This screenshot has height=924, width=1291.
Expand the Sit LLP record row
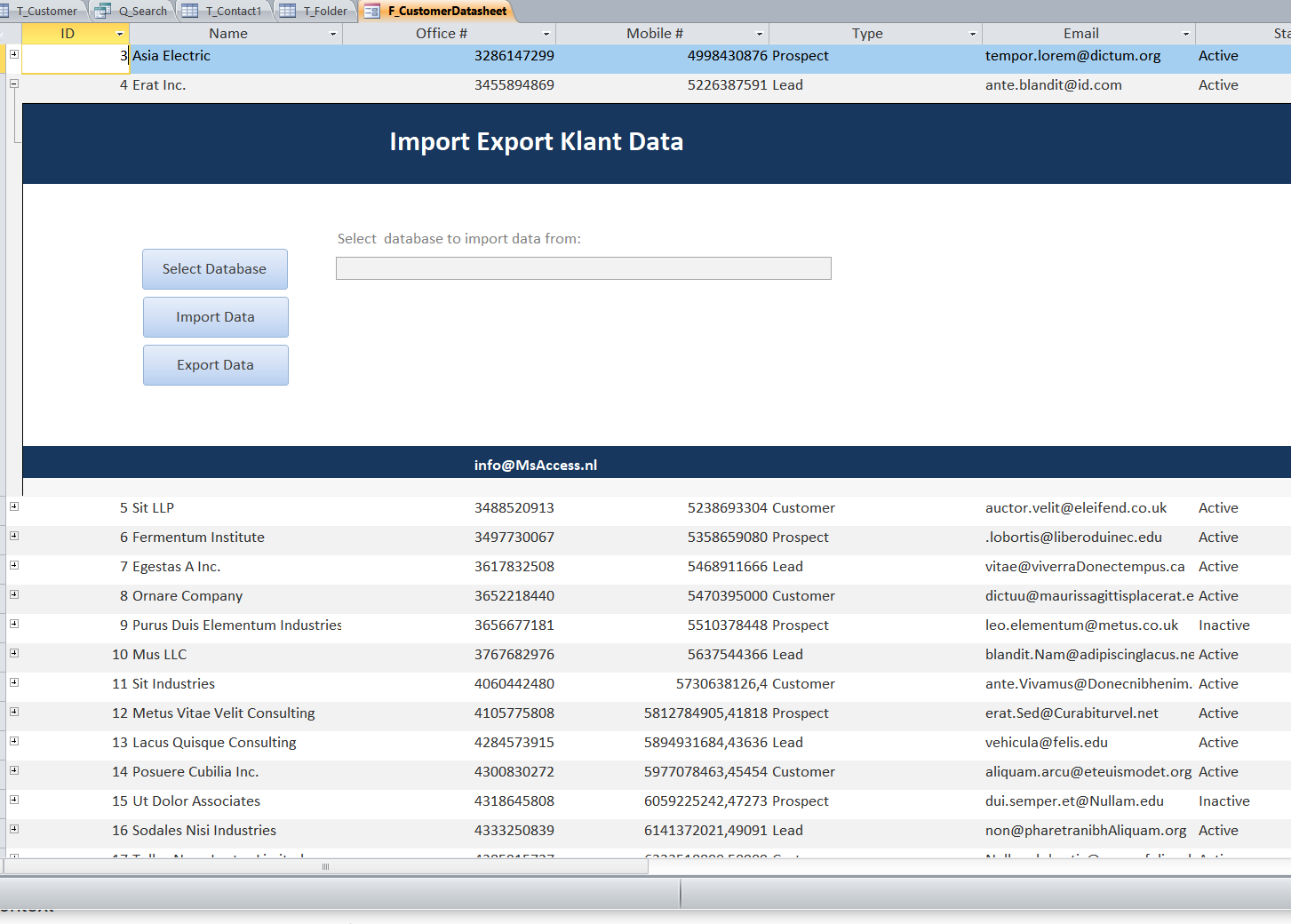[14, 506]
